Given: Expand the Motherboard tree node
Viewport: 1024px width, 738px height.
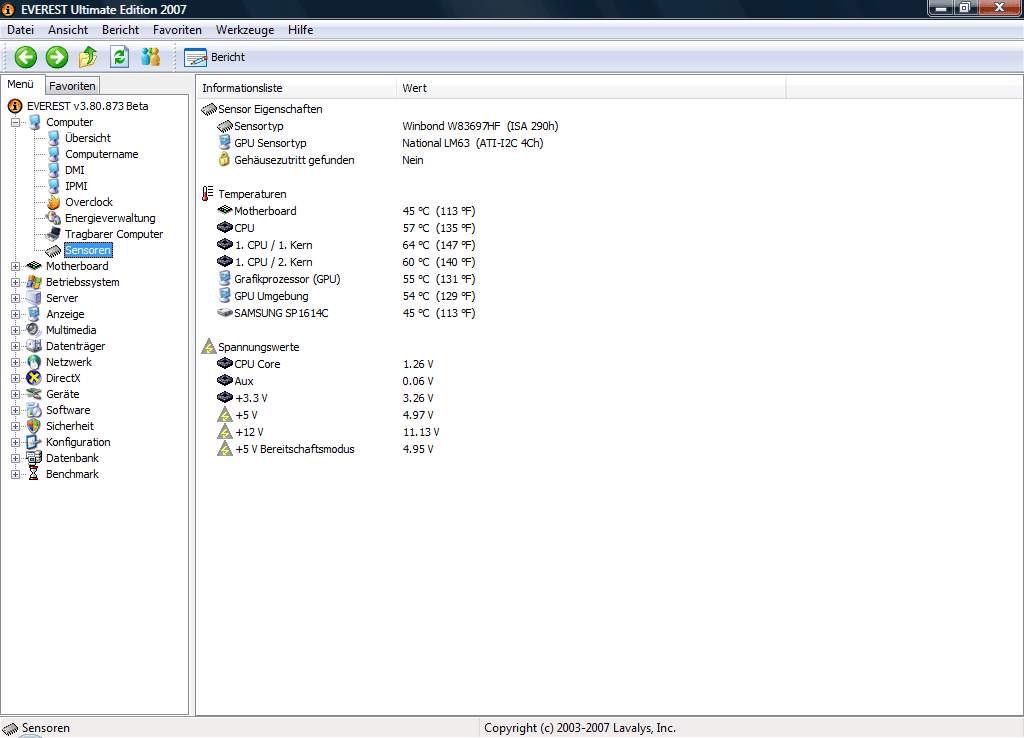Looking at the screenshot, I should pos(15,266).
